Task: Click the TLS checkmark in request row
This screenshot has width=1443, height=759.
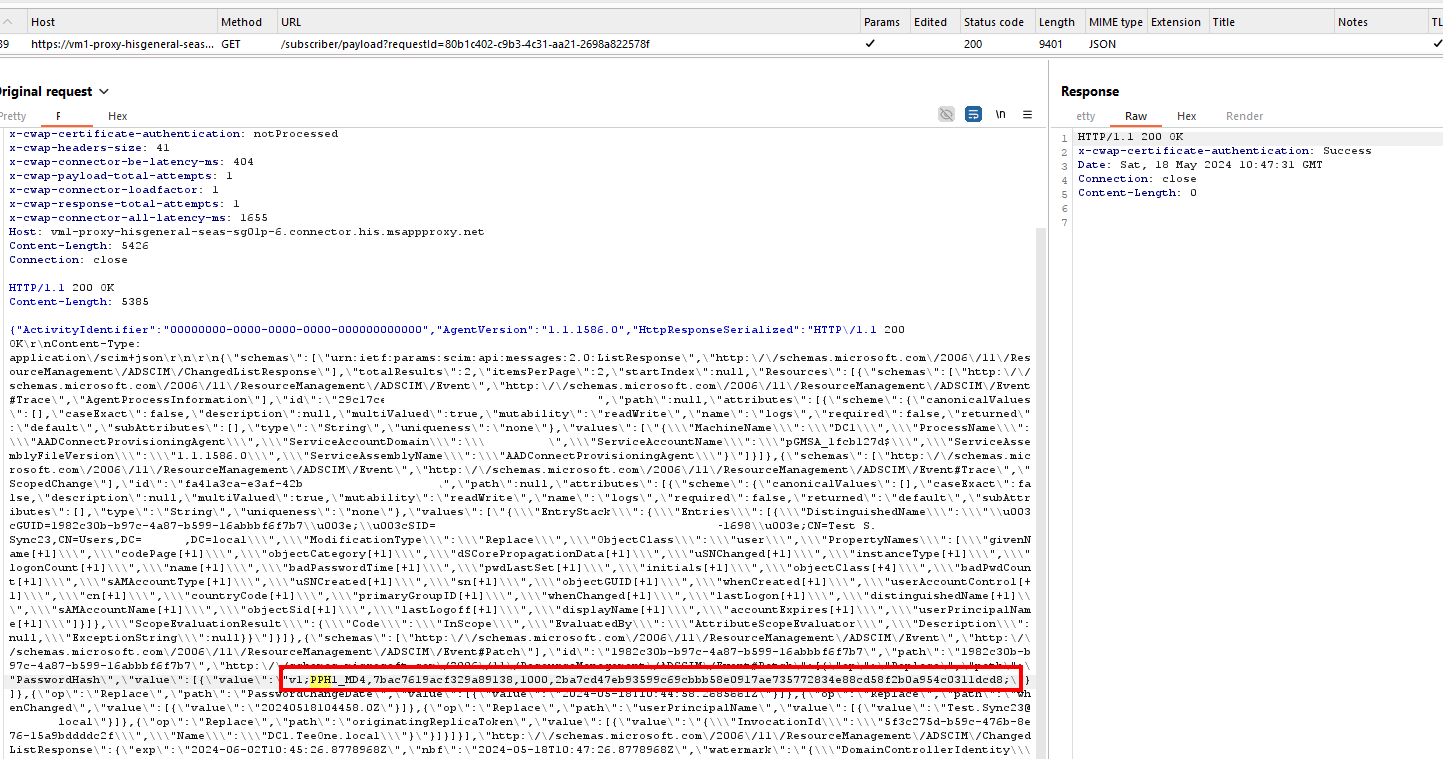Action: [1437, 44]
